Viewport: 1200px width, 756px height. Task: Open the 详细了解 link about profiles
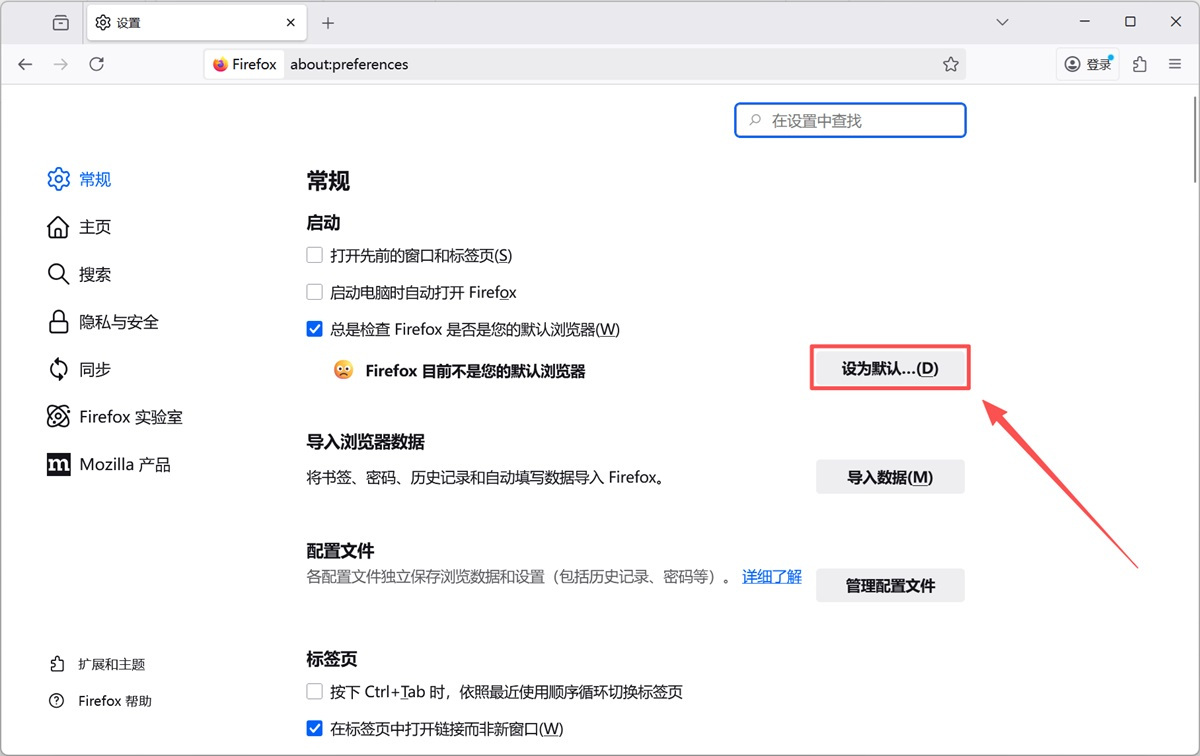pyautogui.click(x=770, y=577)
